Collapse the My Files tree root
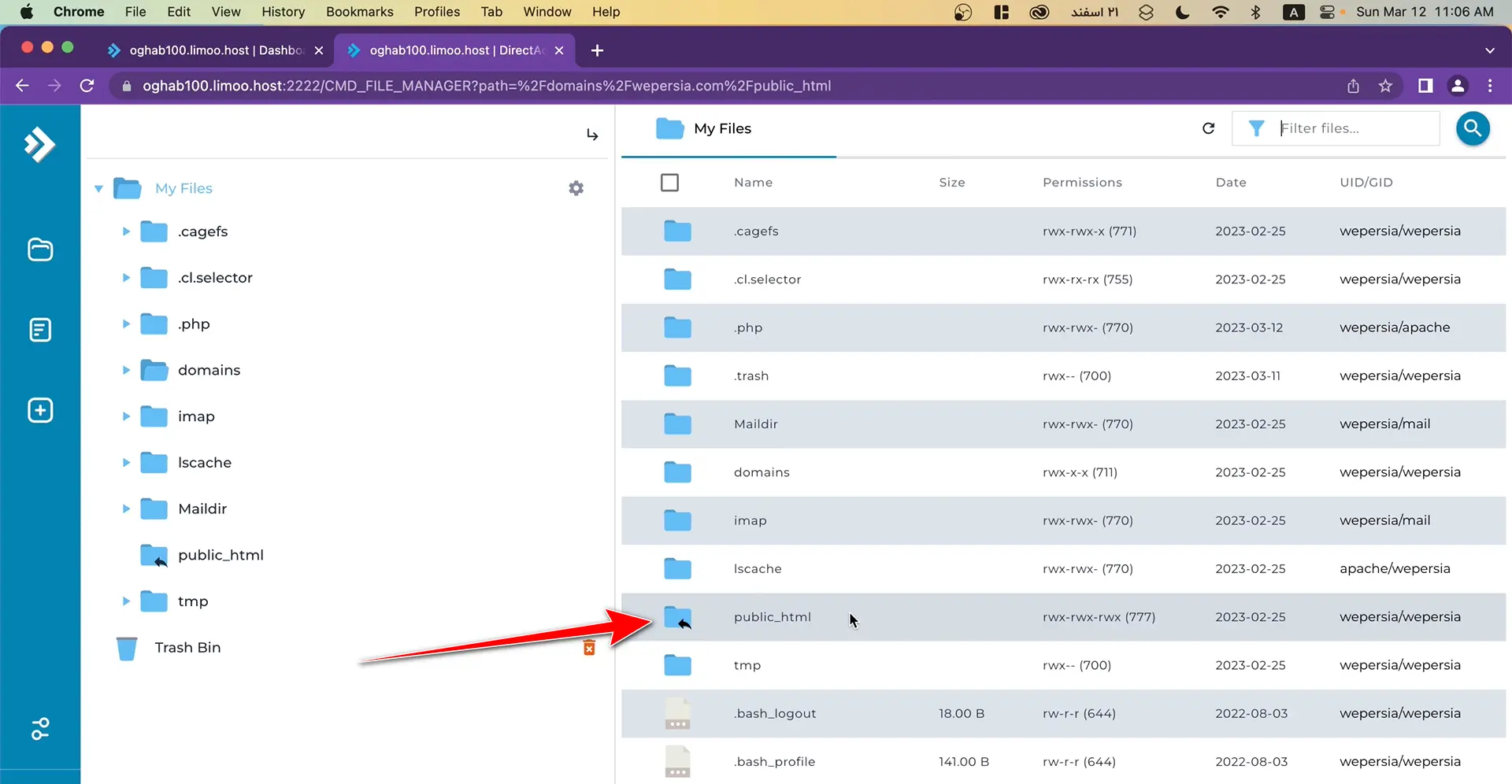The height and width of the screenshot is (784, 1512). (98, 189)
